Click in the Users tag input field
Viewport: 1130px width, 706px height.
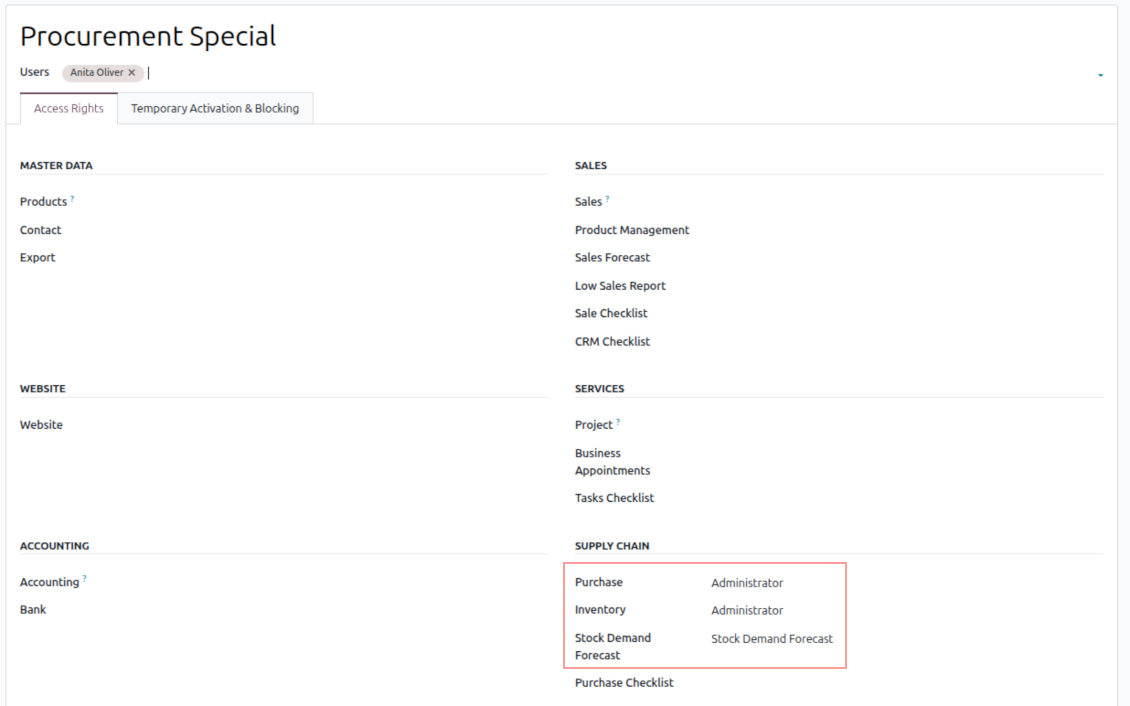[600, 73]
